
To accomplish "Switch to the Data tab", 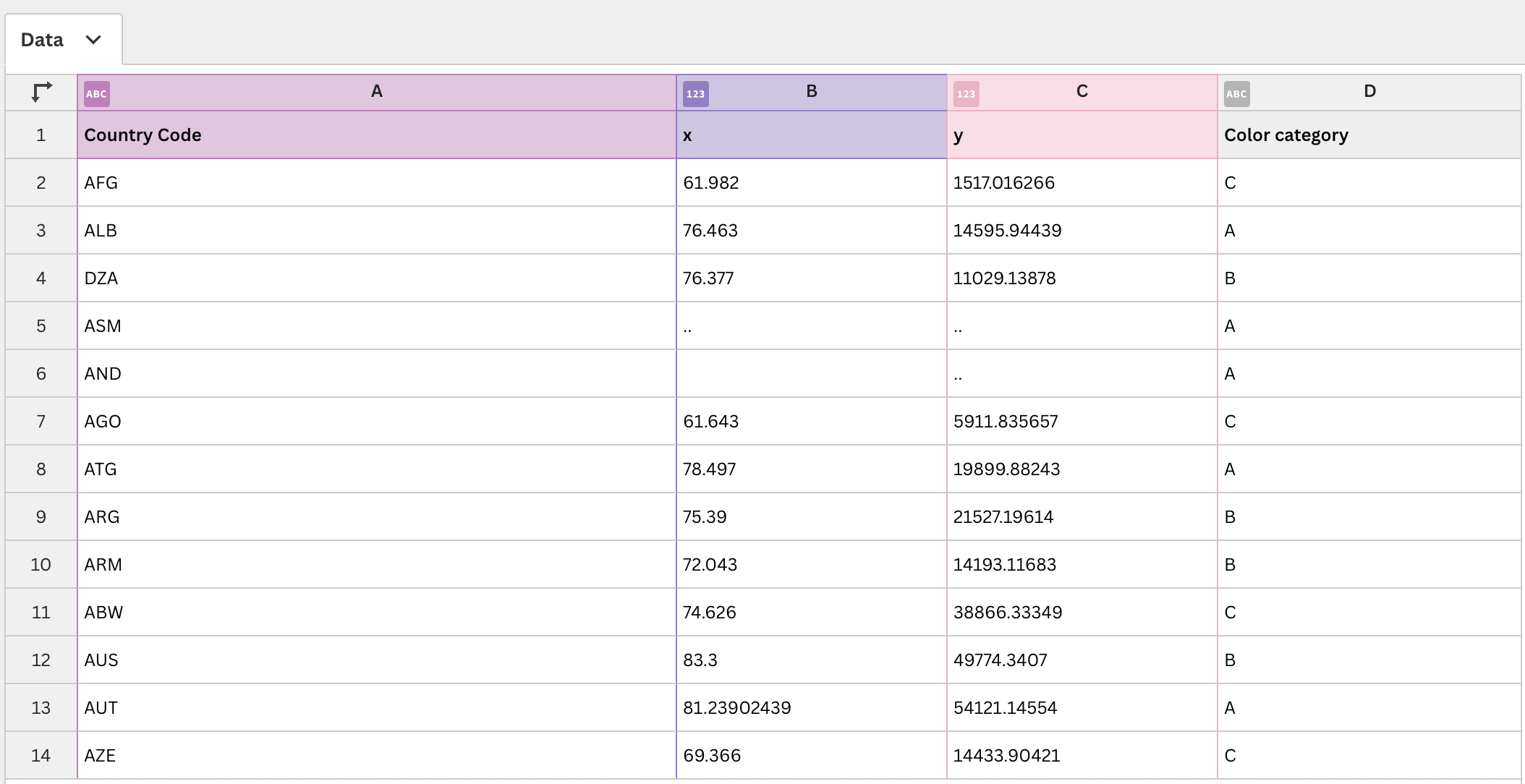I will (64, 40).
